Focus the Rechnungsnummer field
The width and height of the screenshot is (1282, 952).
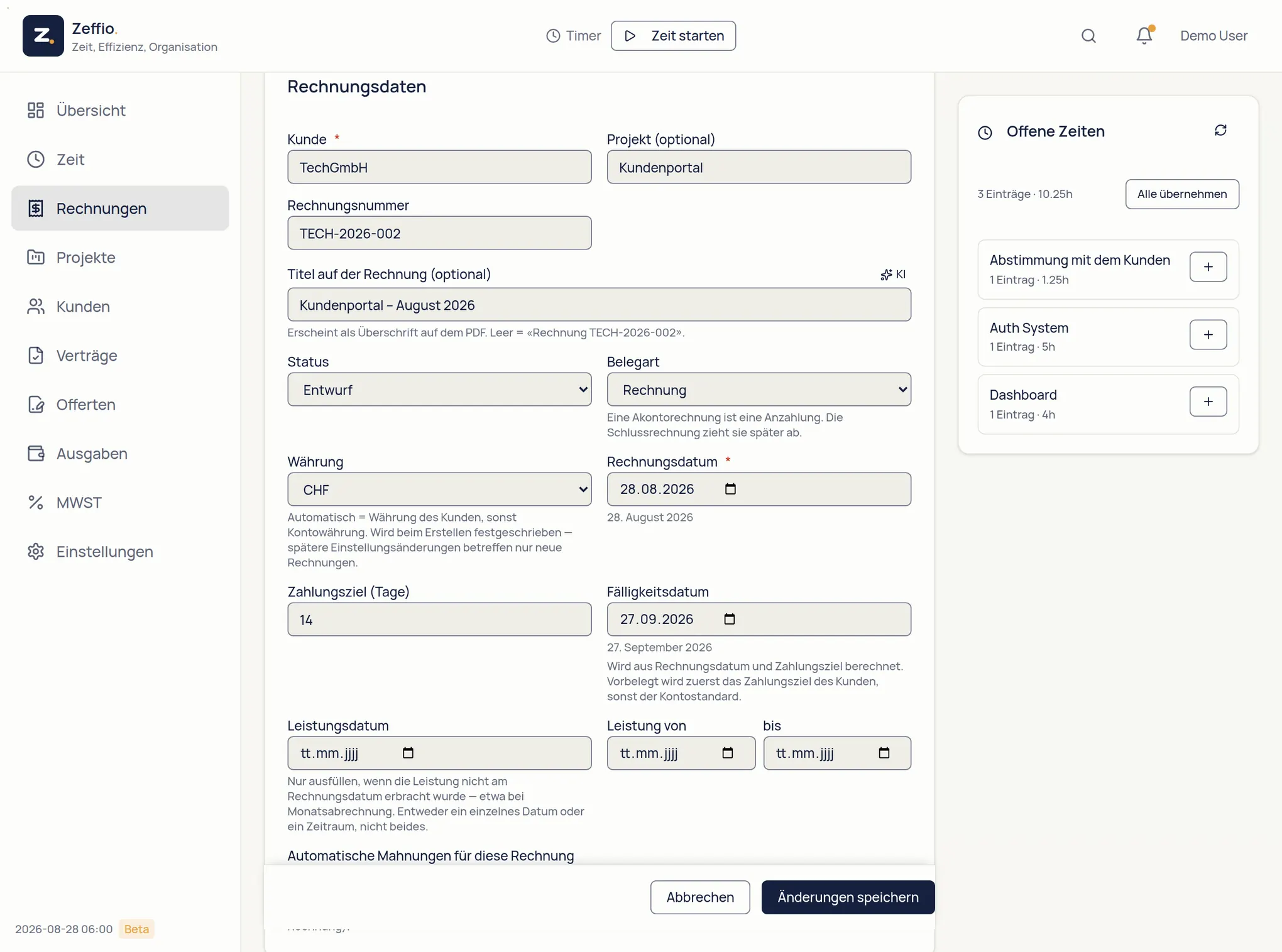439,233
